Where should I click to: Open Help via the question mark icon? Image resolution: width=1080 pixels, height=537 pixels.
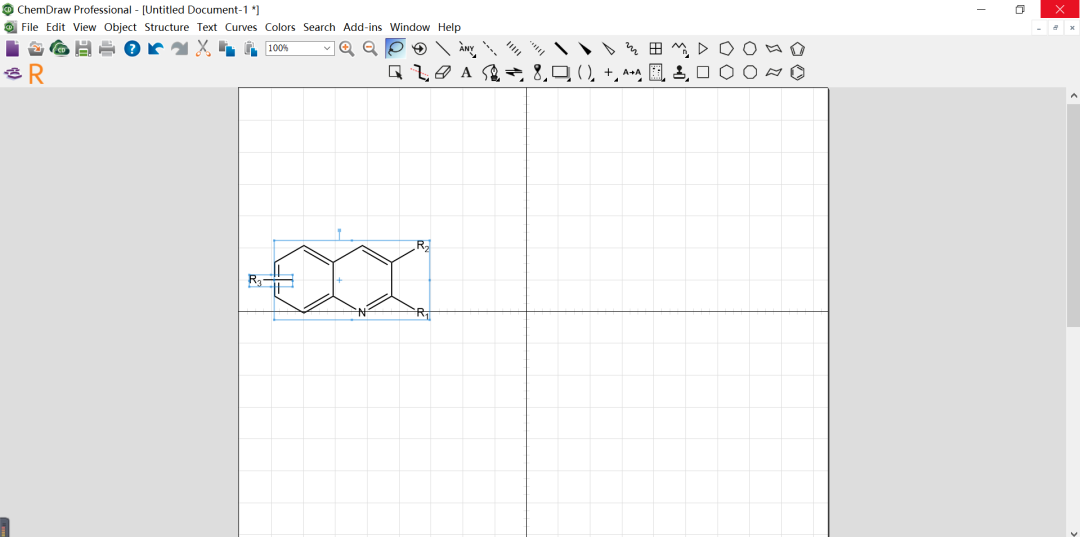coord(132,48)
